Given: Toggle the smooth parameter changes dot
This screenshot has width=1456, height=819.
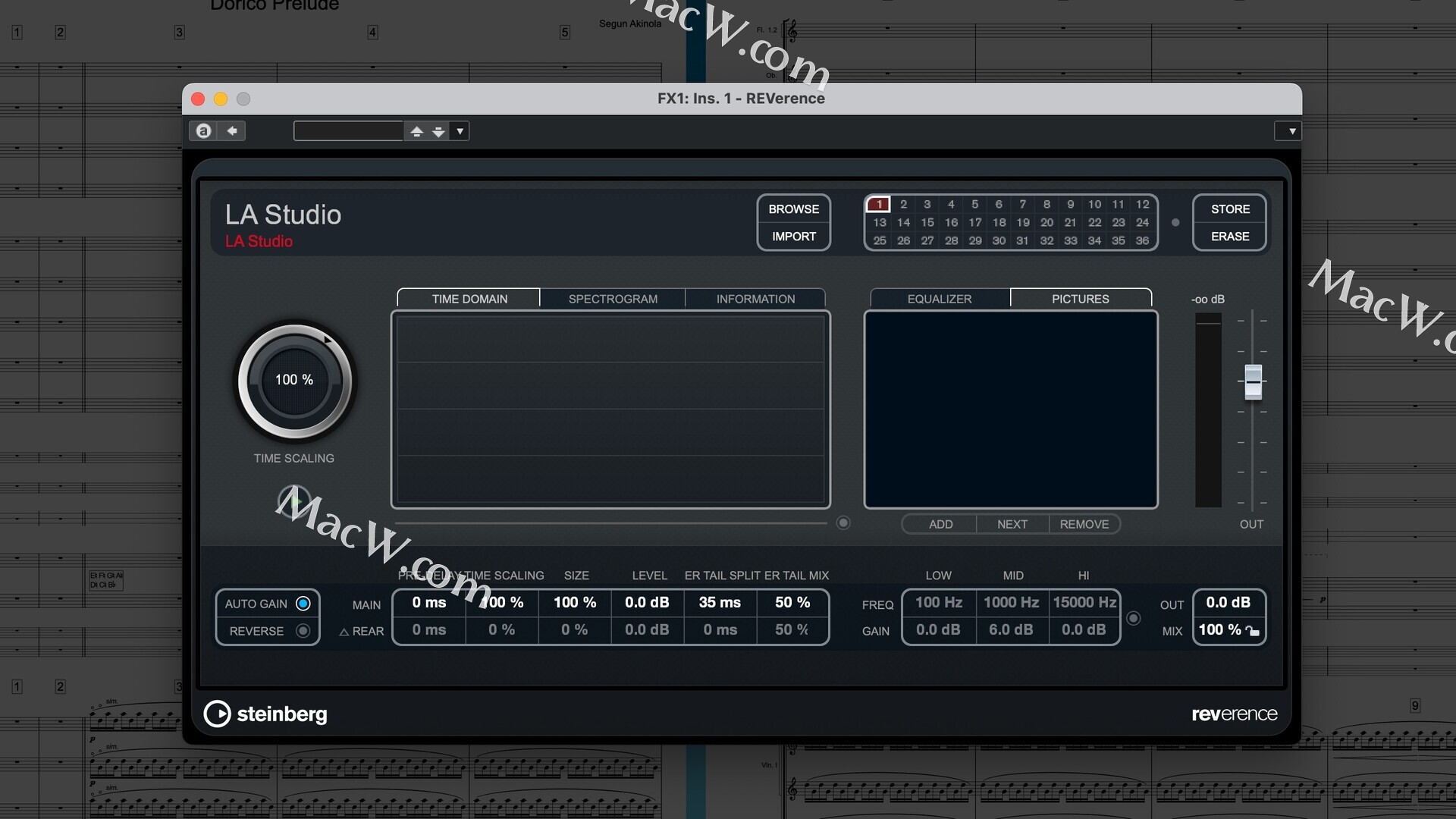Looking at the screenshot, I should tap(1175, 223).
